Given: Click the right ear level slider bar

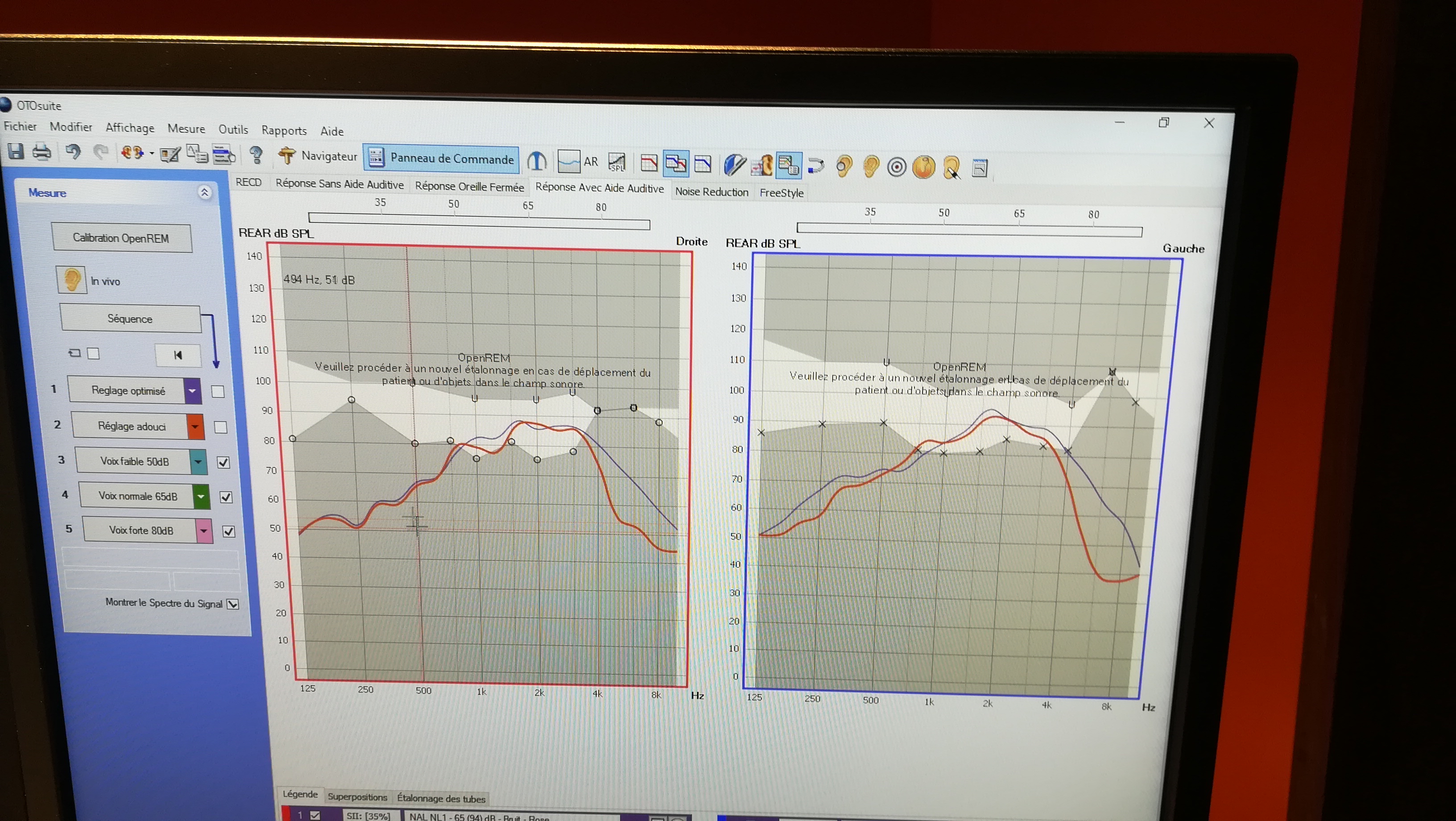Looking at the screenshot, I should (x=479, y=220).
